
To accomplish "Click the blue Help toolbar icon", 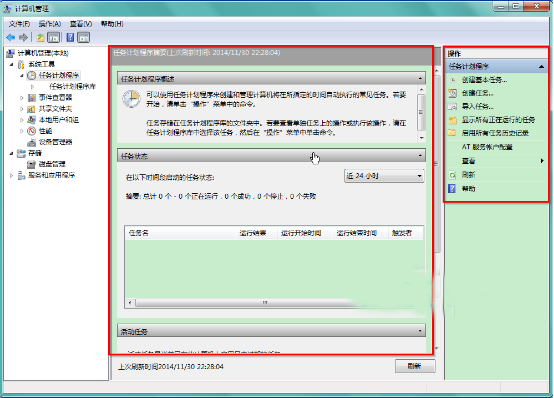I will click(70, 37).
